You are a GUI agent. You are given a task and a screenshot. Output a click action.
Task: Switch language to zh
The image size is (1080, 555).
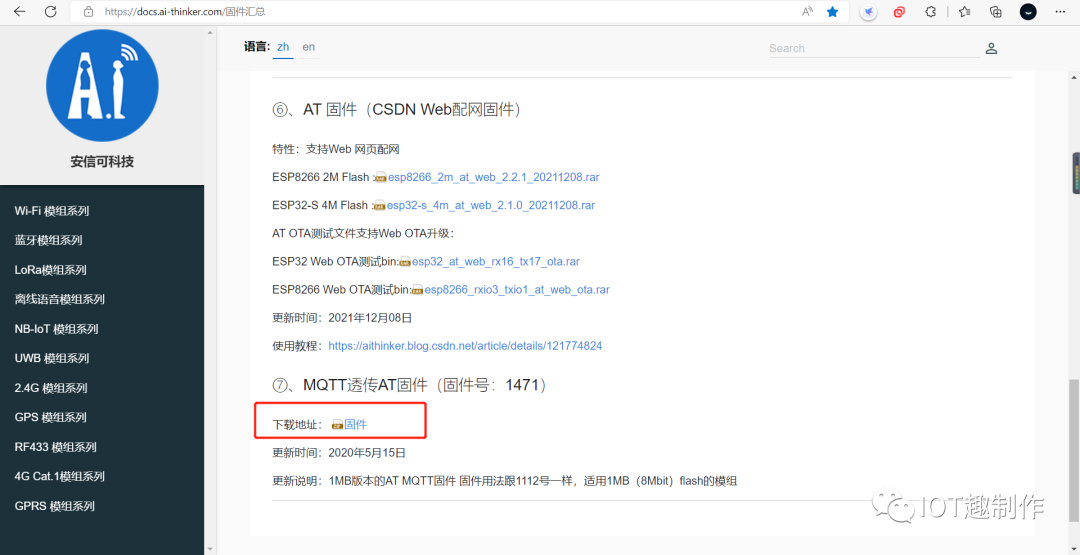pos(283,47)
